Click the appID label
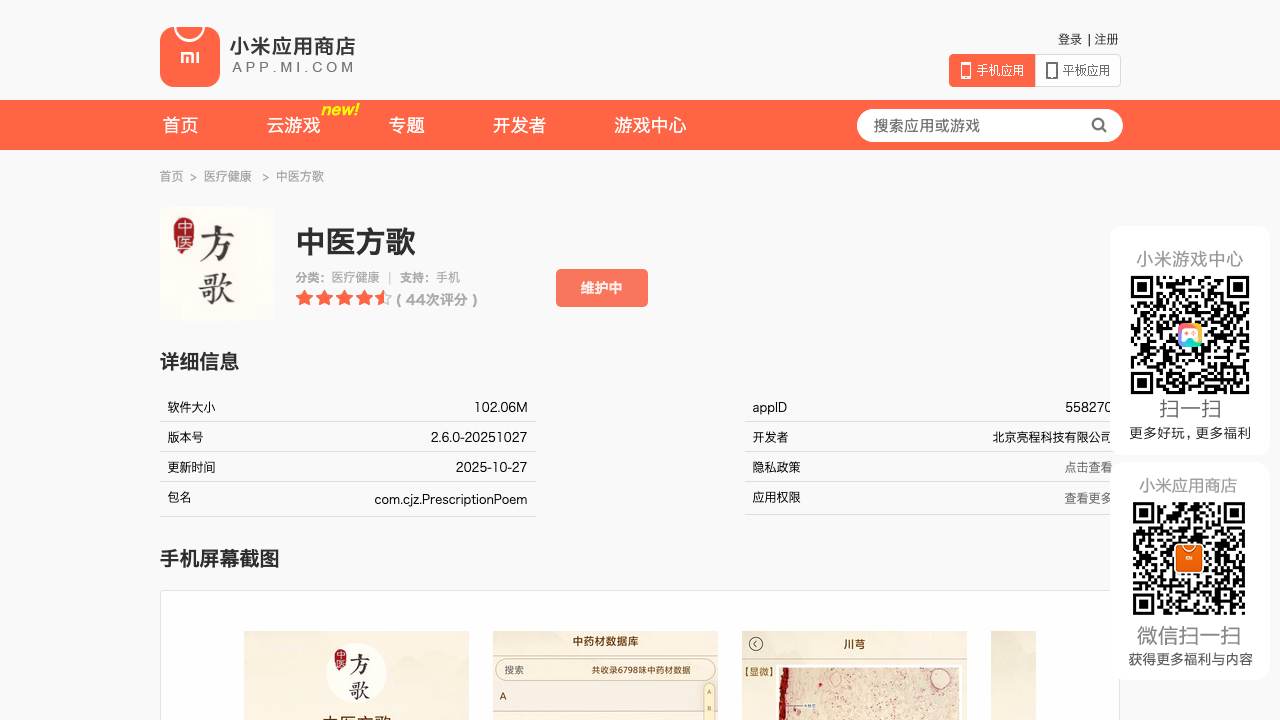 pos(770,407)
